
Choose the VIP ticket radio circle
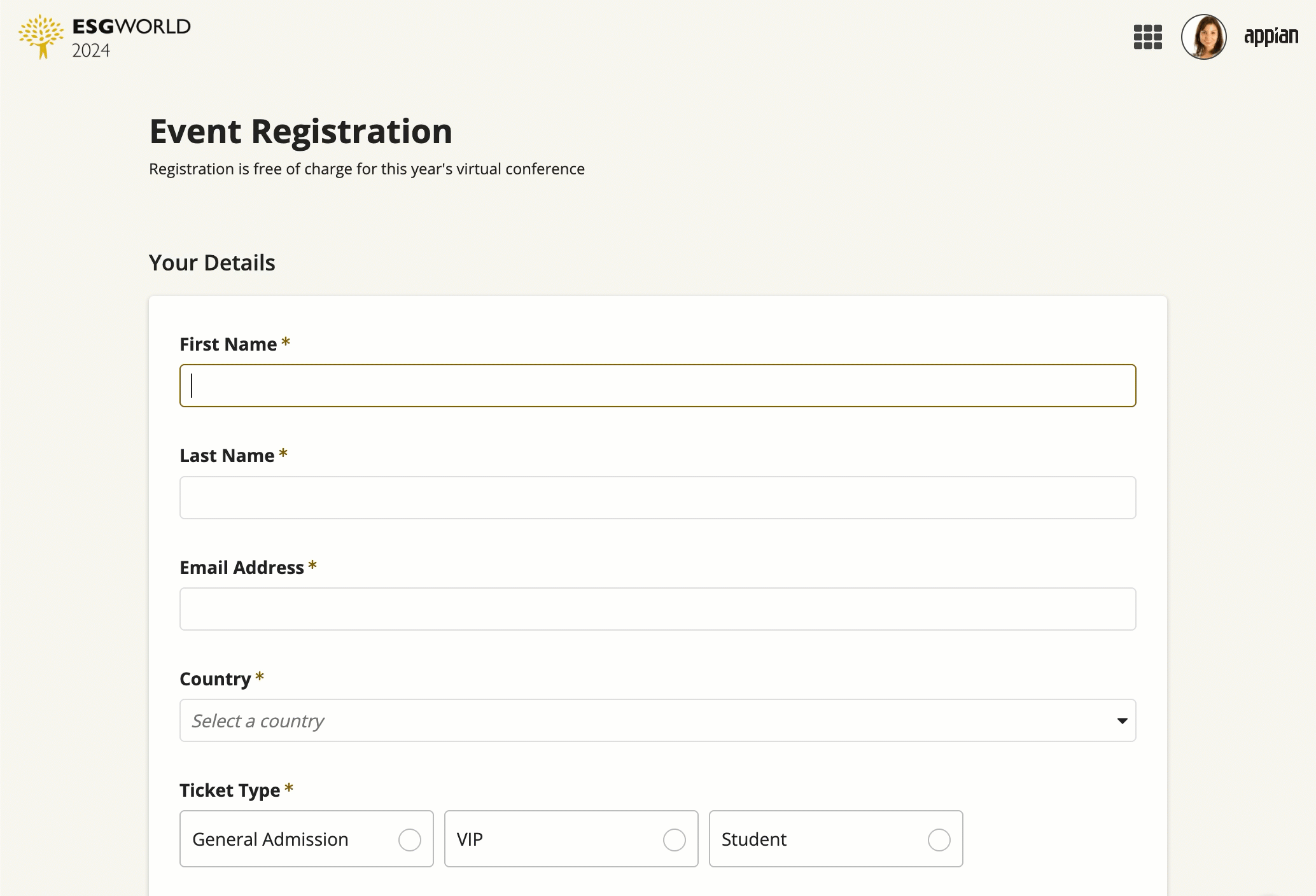tap(674, 839)
